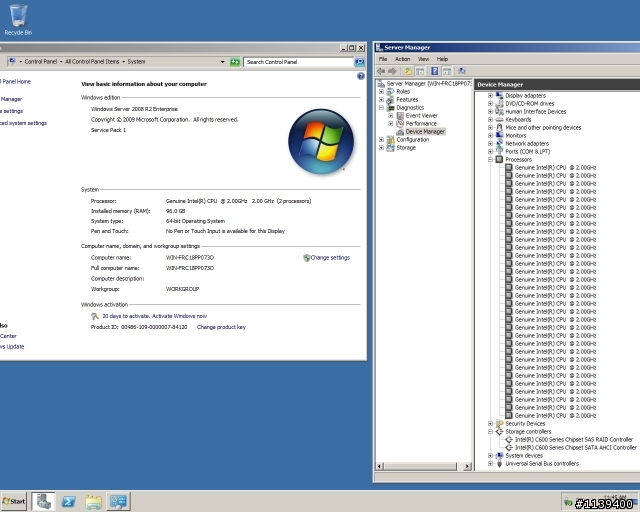The image size is (640, 512).
Task: Collapse the Storage controllers category
Action: coord(490,432)
